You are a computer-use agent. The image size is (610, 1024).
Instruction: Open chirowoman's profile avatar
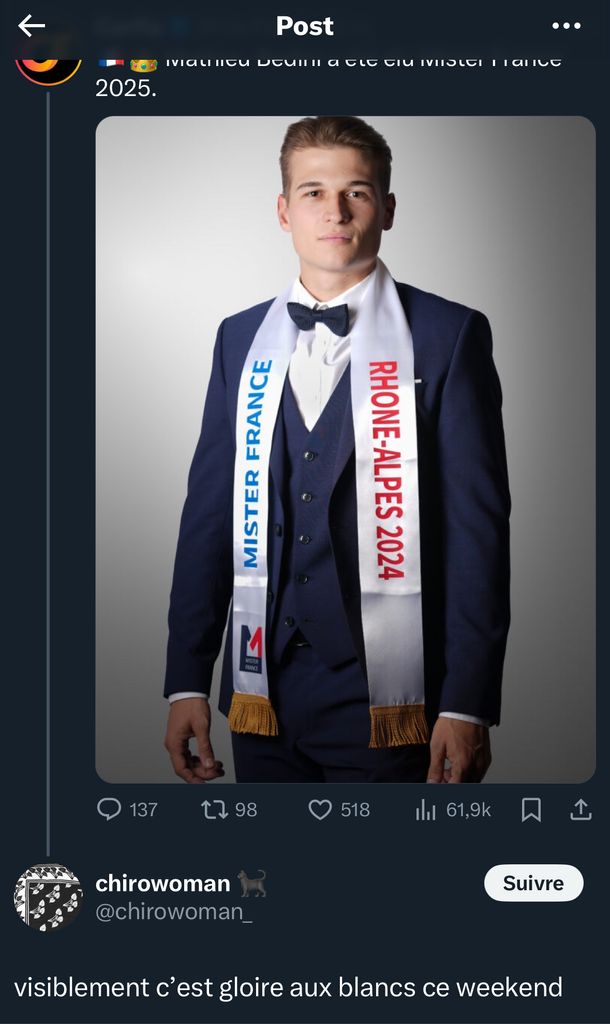[x=48, y=897]
